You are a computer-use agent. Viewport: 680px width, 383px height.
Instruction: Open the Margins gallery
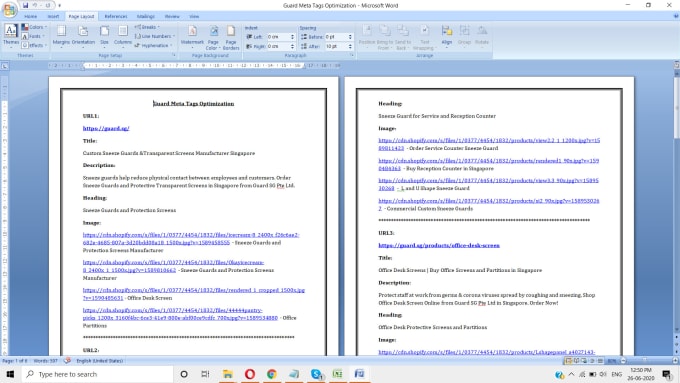coord(61,36)
